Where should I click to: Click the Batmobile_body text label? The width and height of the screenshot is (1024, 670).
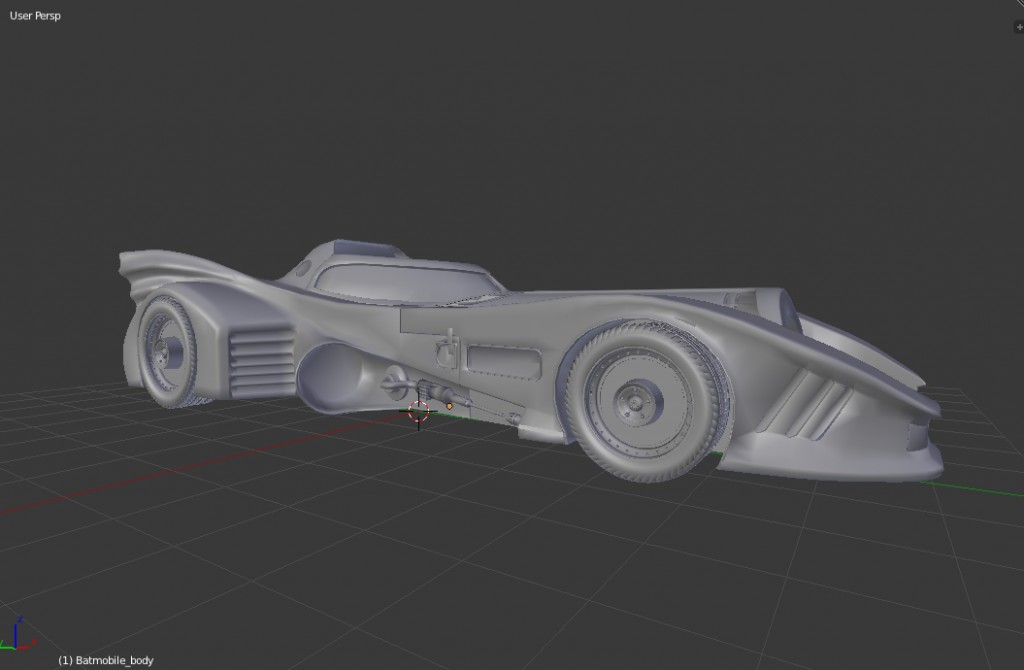pyautogui.click(x=106, y=660)
